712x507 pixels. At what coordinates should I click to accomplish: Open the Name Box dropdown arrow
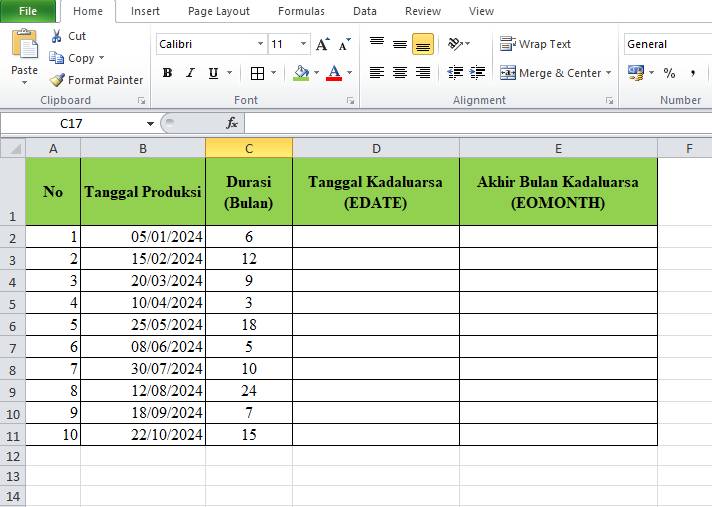tap(150, 123)
